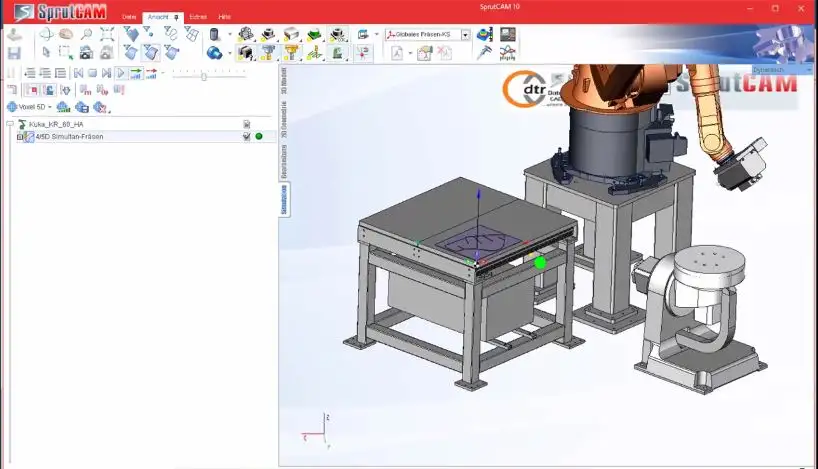
Task: Select the 4/5D Simultan-Fräsen operation
Action: click(69, 137)
